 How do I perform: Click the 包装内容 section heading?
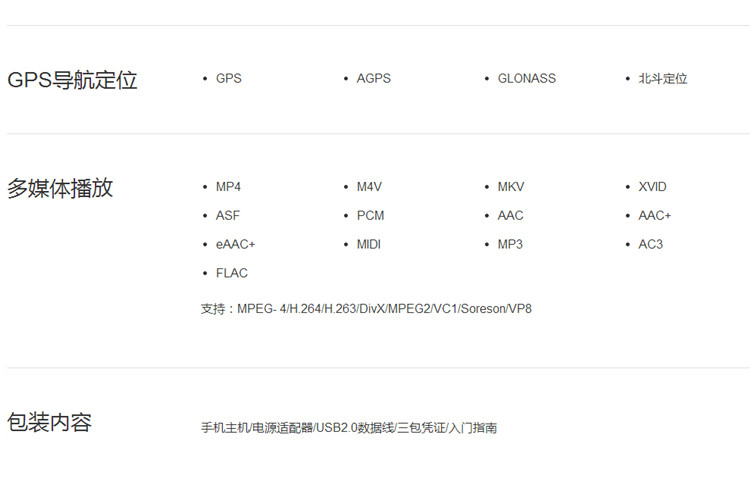pyautogui.click(x=49, y=422)
